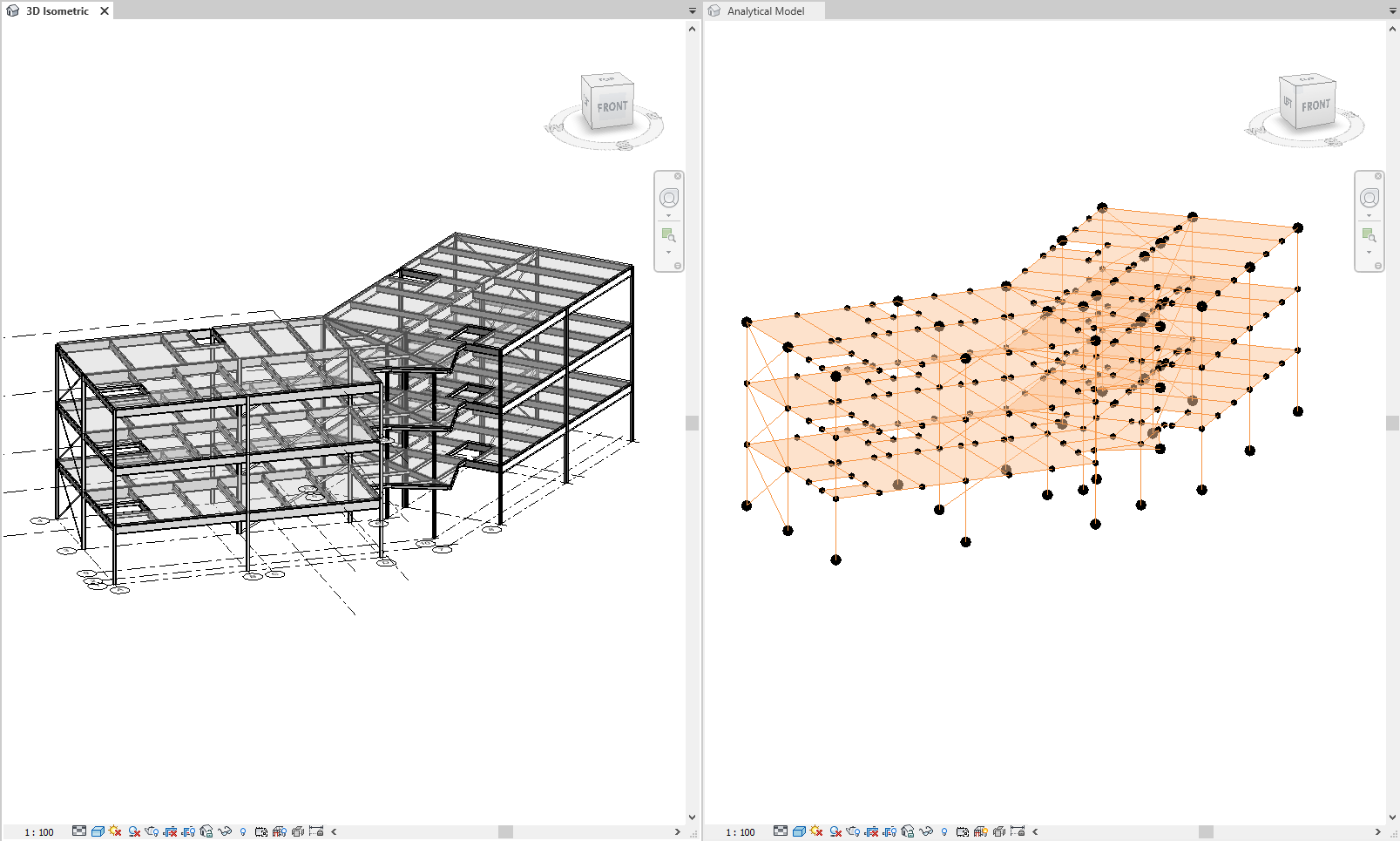Screen dimensions: 1400x841
Task: Click Zoom in Region icon in the left navigation bar
Action: pyautogui.click(x=668, y=235)
